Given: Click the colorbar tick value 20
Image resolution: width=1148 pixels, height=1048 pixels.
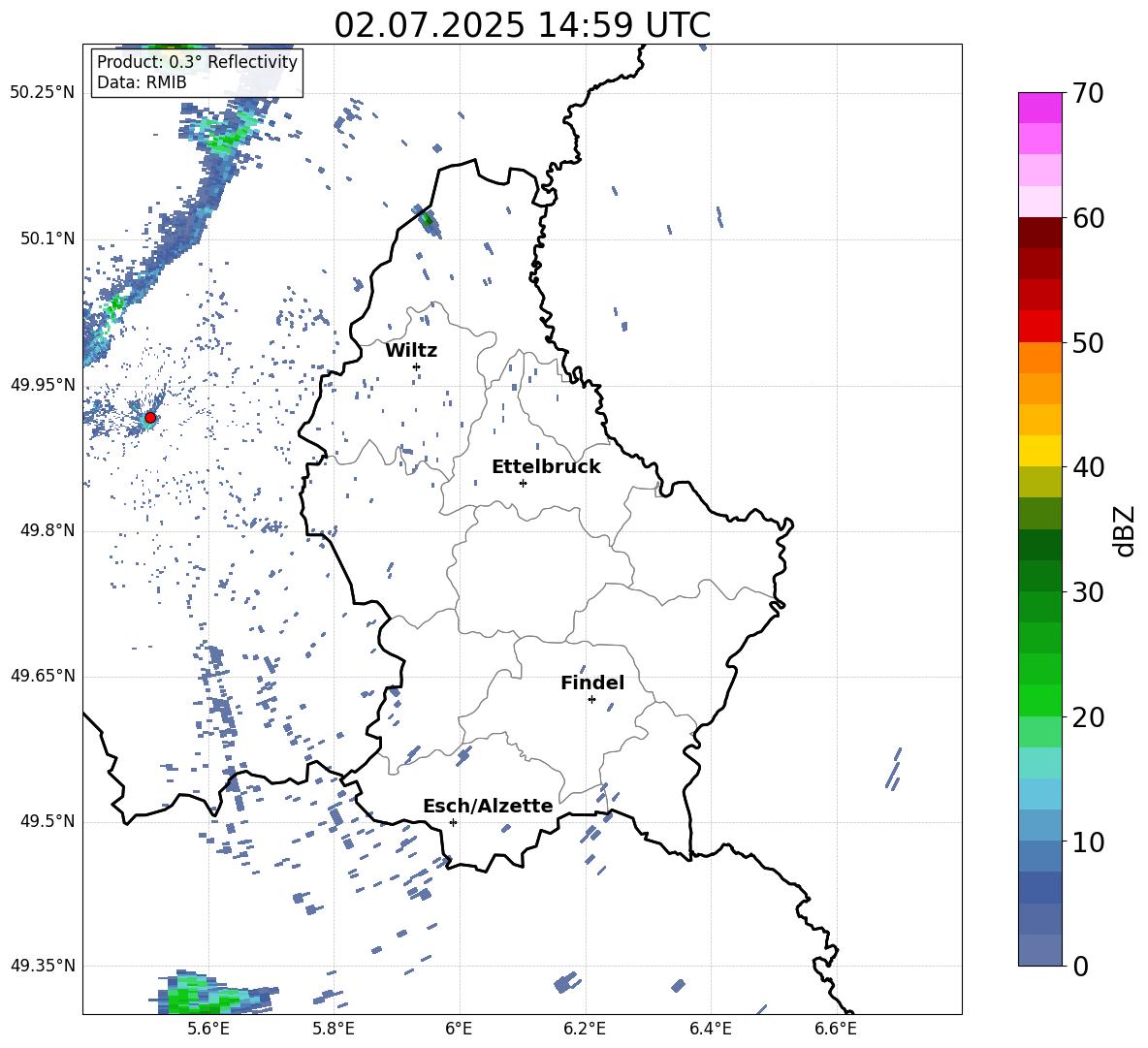Looking at the screenshot, I should tap(1088, 717).
